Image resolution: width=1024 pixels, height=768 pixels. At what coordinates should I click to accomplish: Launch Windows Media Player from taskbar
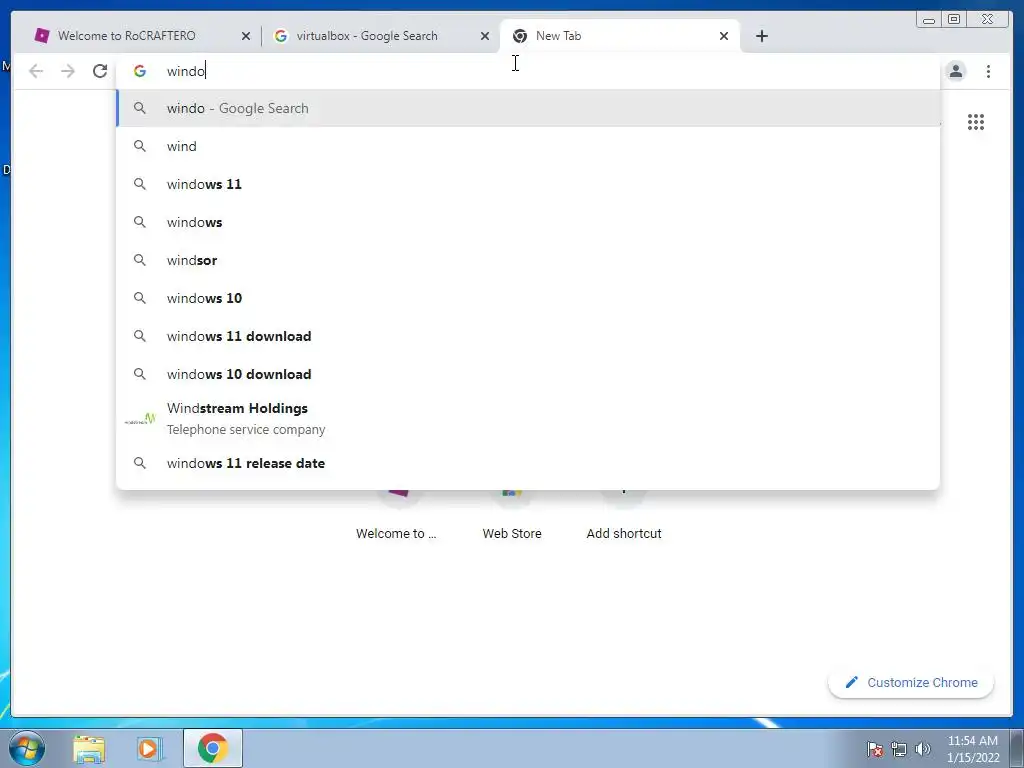(149, 748)
